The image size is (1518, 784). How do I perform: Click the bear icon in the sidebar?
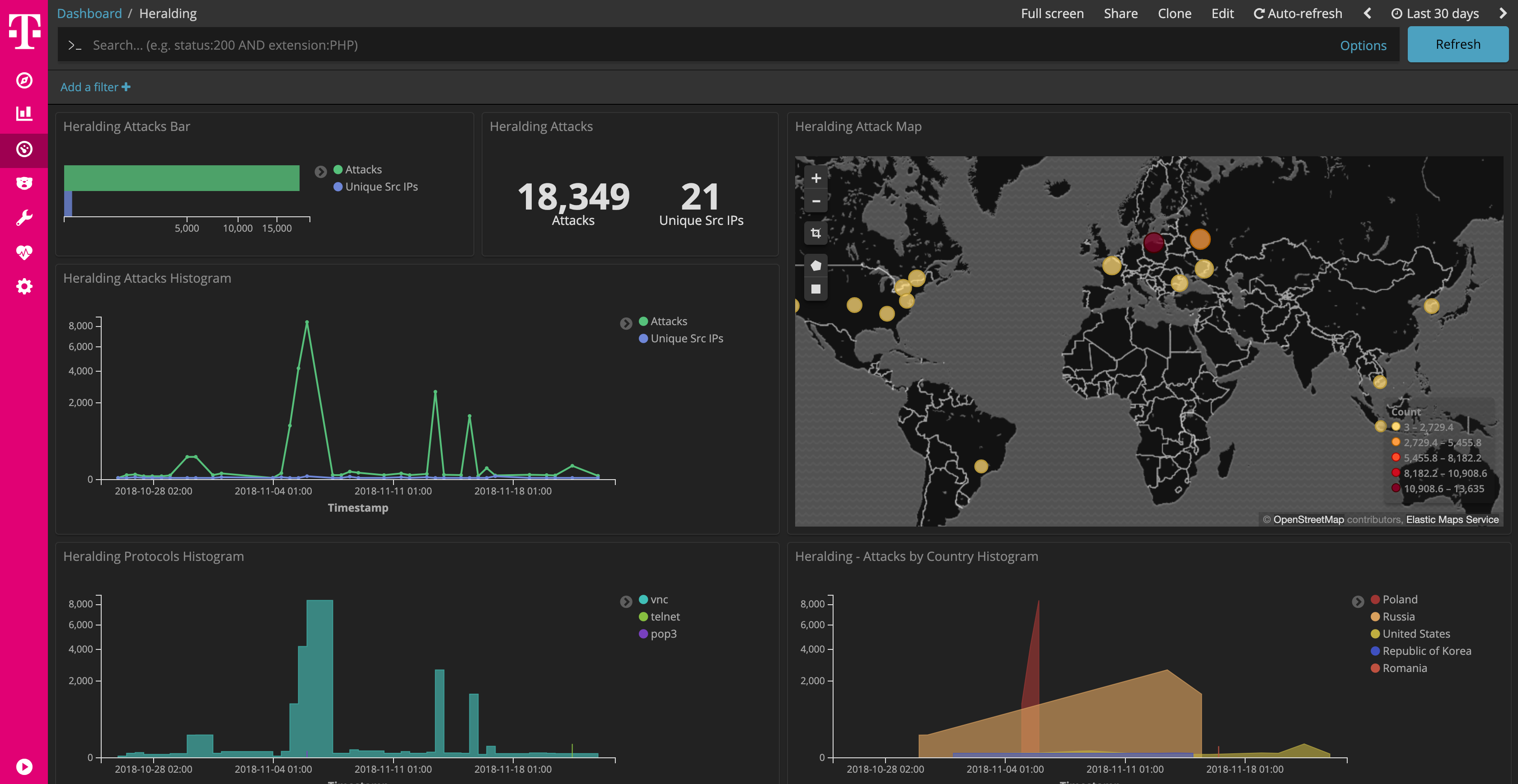point(24,183)
